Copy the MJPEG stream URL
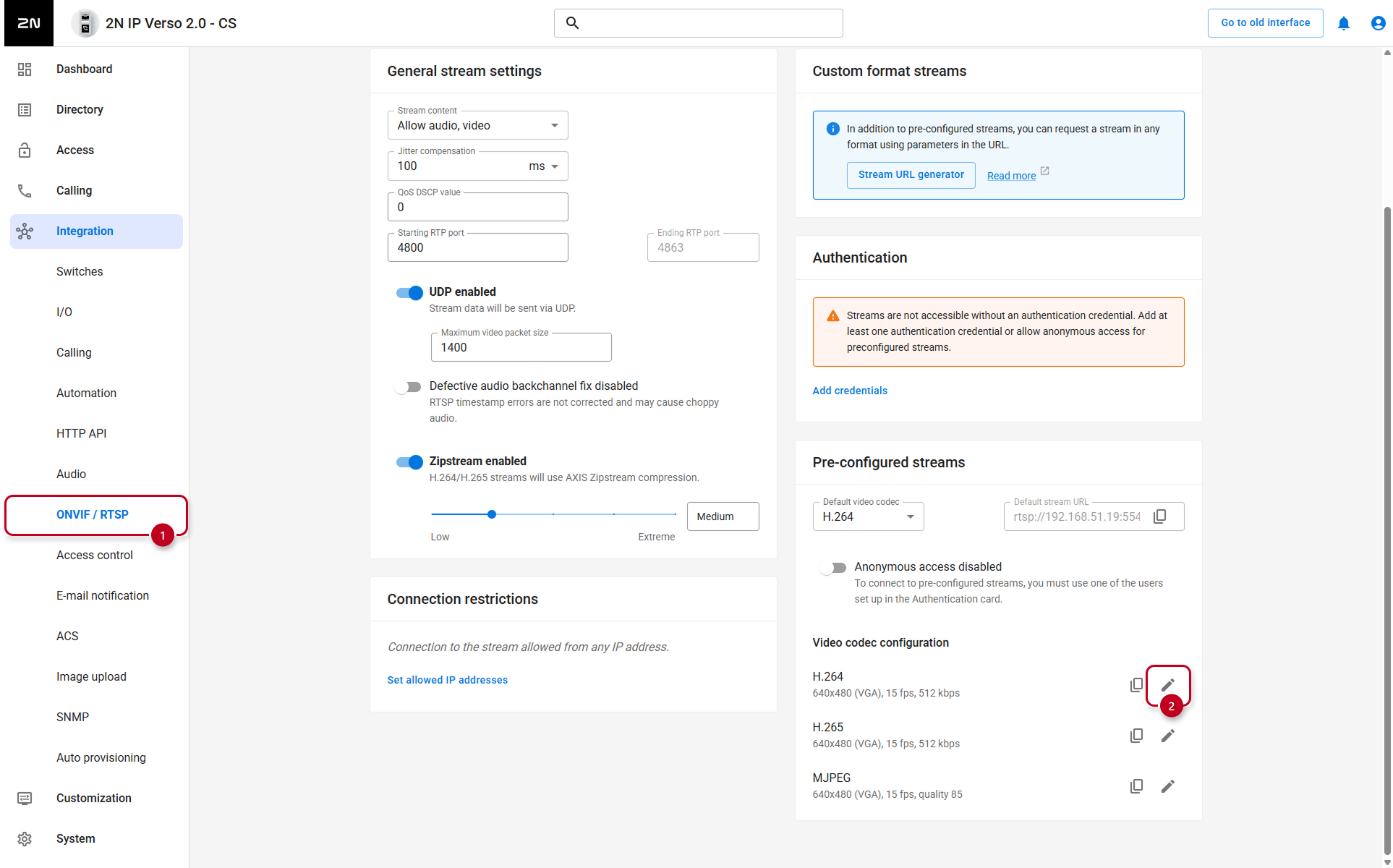This screenshot has width=1393, height=868. coord(1137,786)
